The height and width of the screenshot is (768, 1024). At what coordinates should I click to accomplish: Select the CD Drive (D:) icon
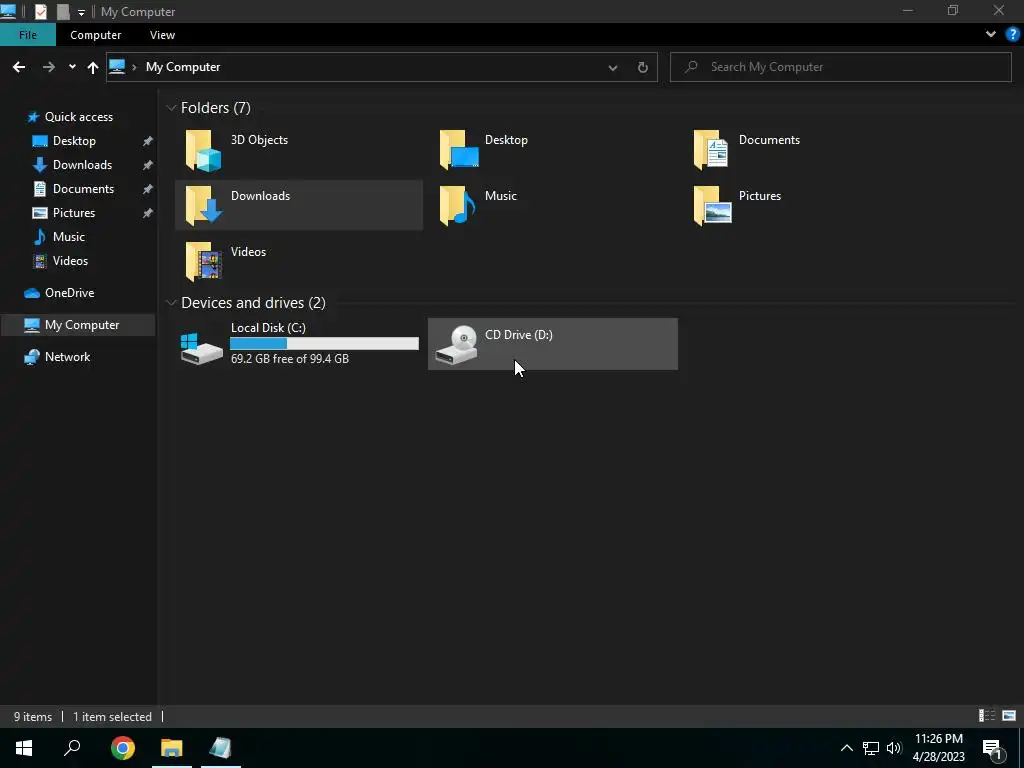(456, 344)
